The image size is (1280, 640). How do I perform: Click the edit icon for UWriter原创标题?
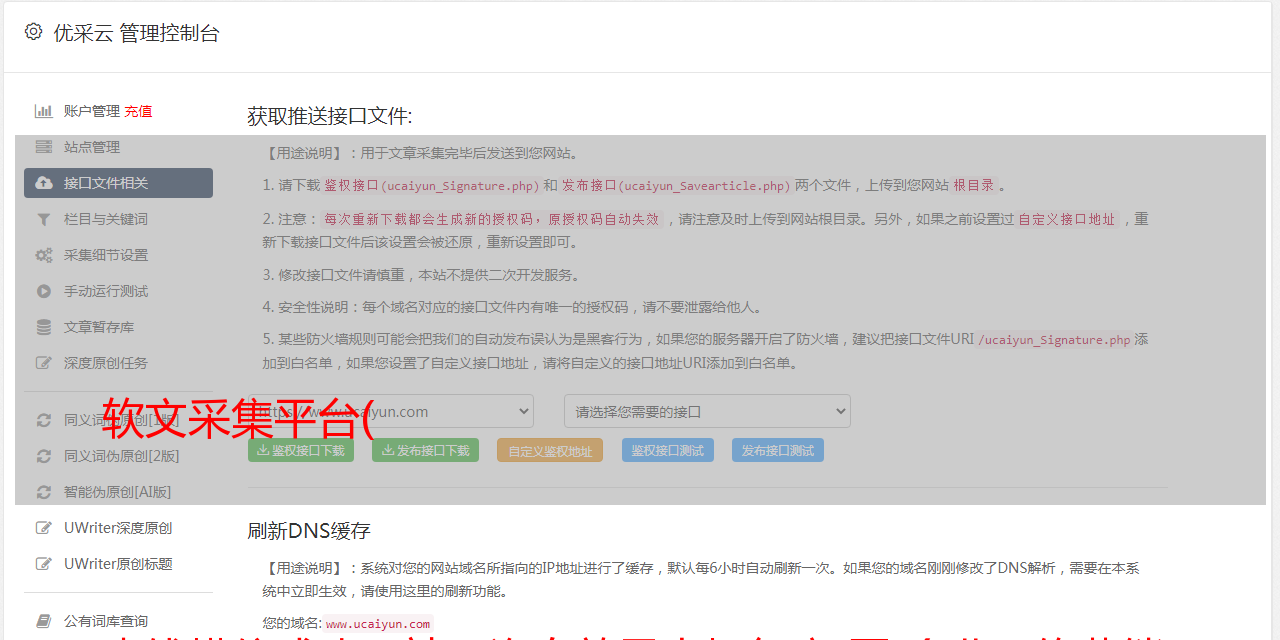tap(44, 564)
